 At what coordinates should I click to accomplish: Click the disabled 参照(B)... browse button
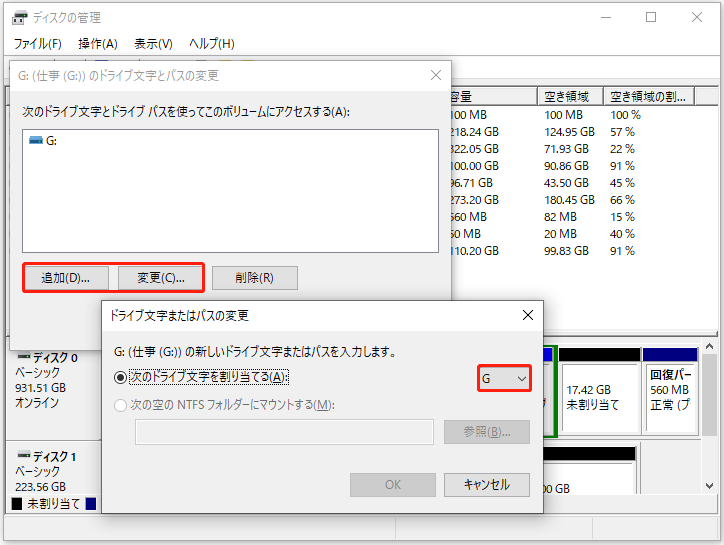(487, 432)
